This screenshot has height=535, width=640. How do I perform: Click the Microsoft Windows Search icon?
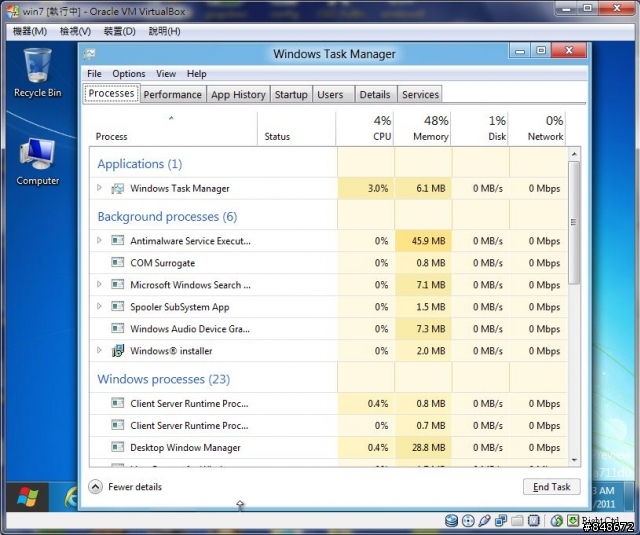click(118, 284)
